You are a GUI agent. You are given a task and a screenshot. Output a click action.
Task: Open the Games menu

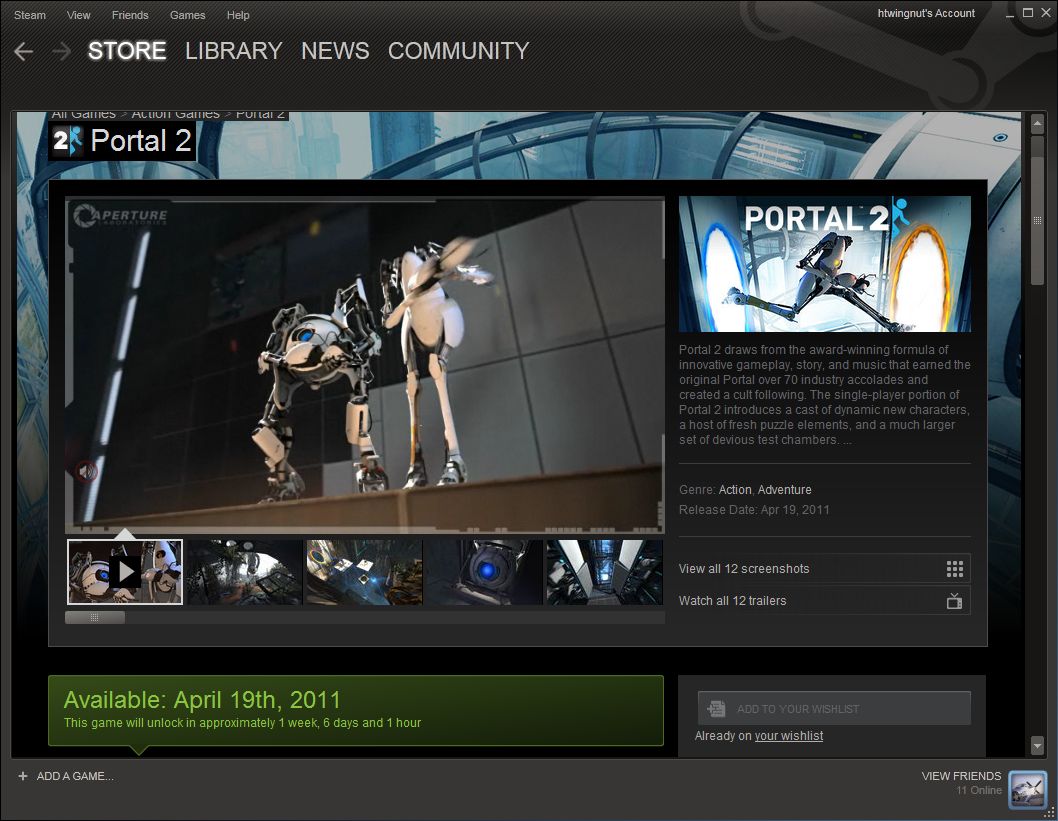[188, 15]
